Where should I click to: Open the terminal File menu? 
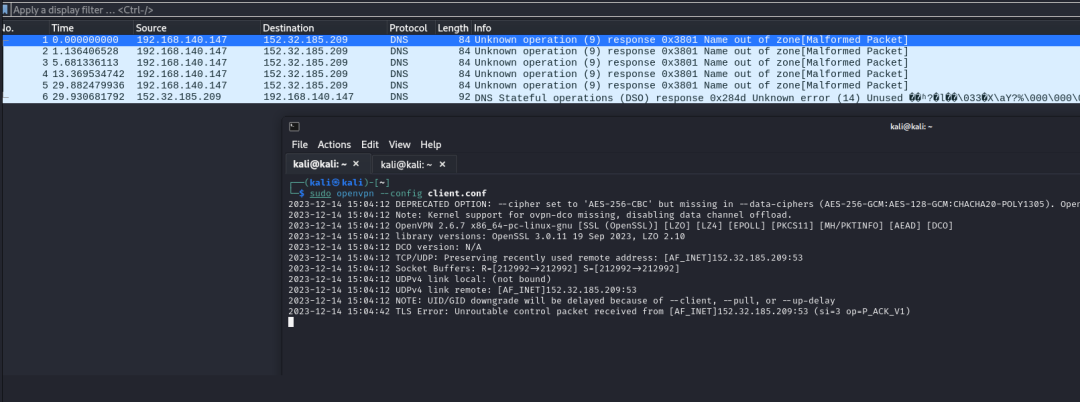[x=300, y=145]
